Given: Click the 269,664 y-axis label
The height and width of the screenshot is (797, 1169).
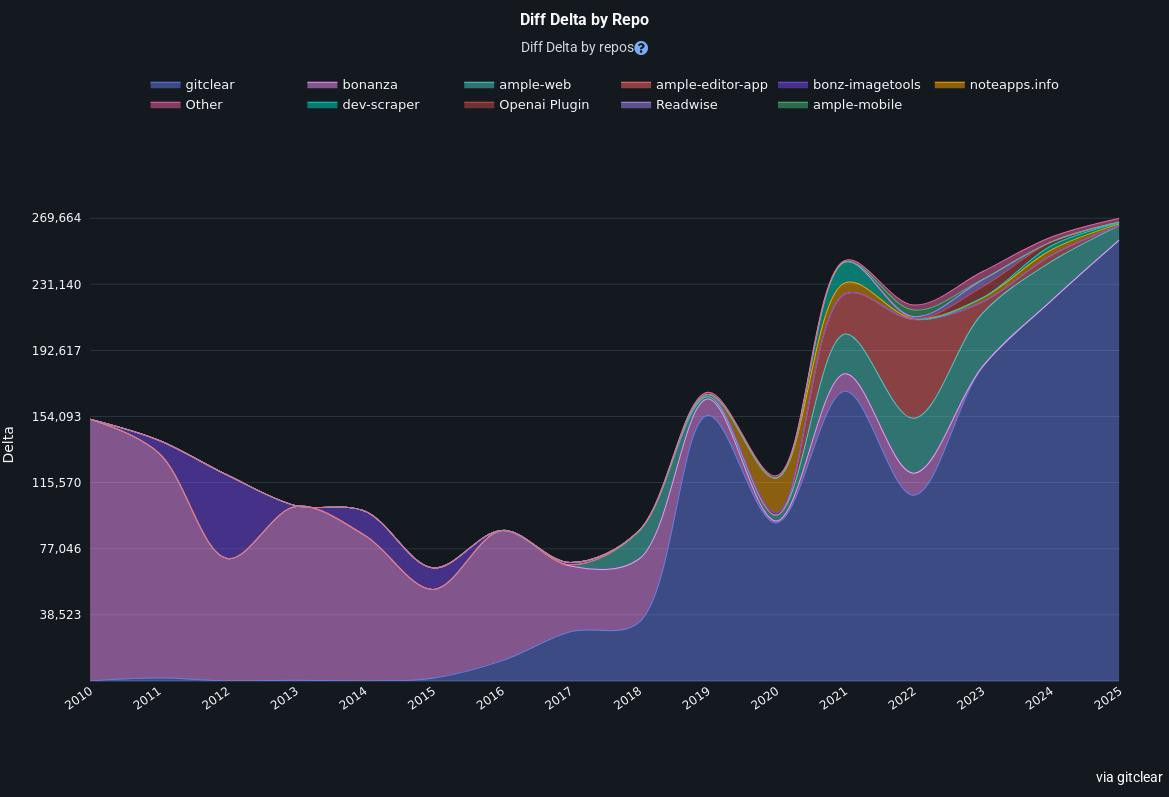Looking at the screenshot, I should click(55, 218).
